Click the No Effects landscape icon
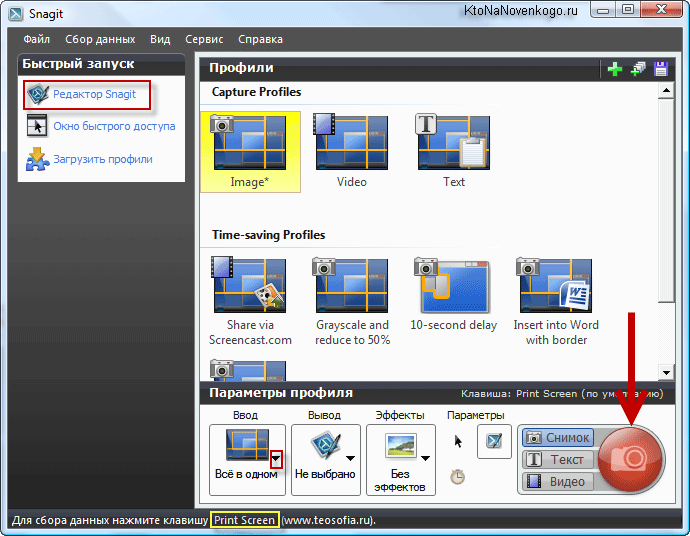Viewport: 690px width, 536px height. point(400,445)
